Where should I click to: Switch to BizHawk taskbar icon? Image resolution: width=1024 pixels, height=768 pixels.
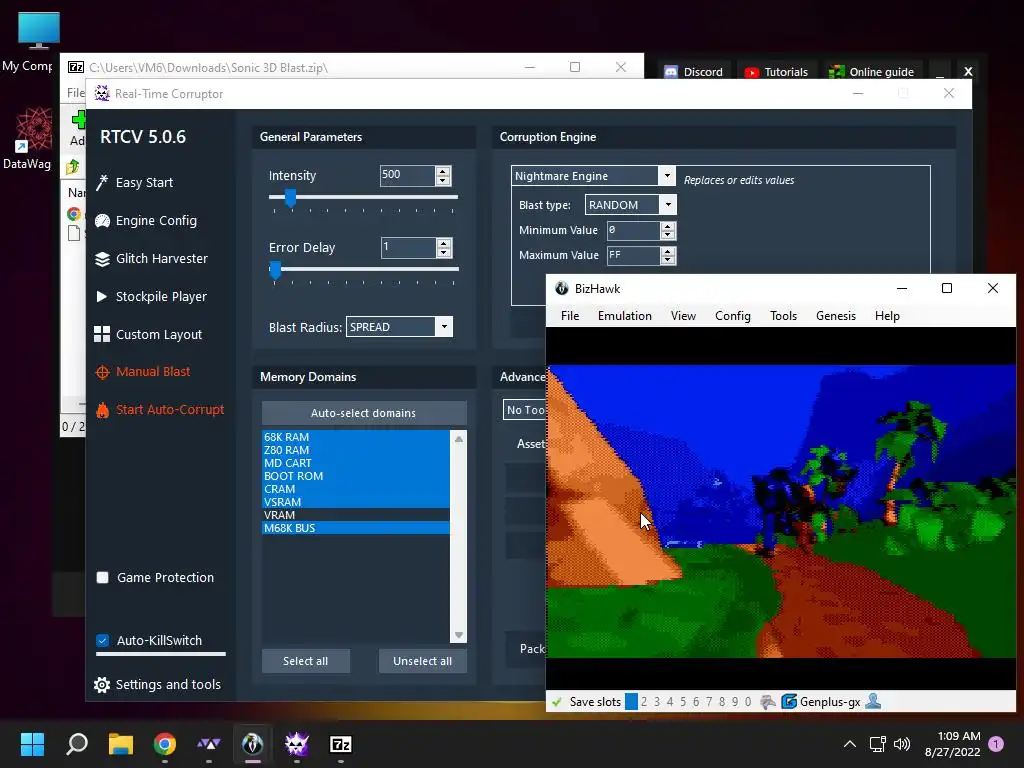[253, 744]
